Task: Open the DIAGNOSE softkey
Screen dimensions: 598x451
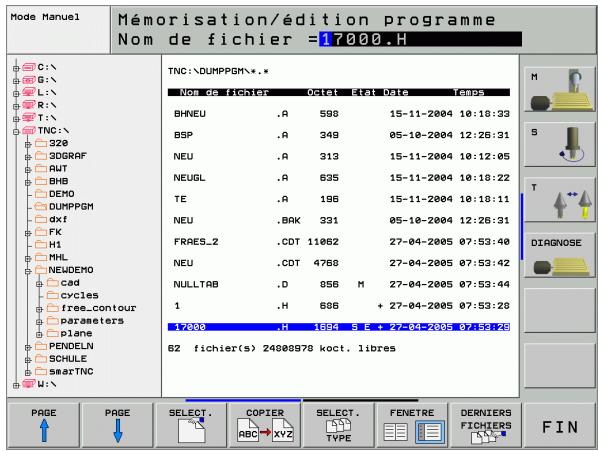Action: click(x=559, y=255)
